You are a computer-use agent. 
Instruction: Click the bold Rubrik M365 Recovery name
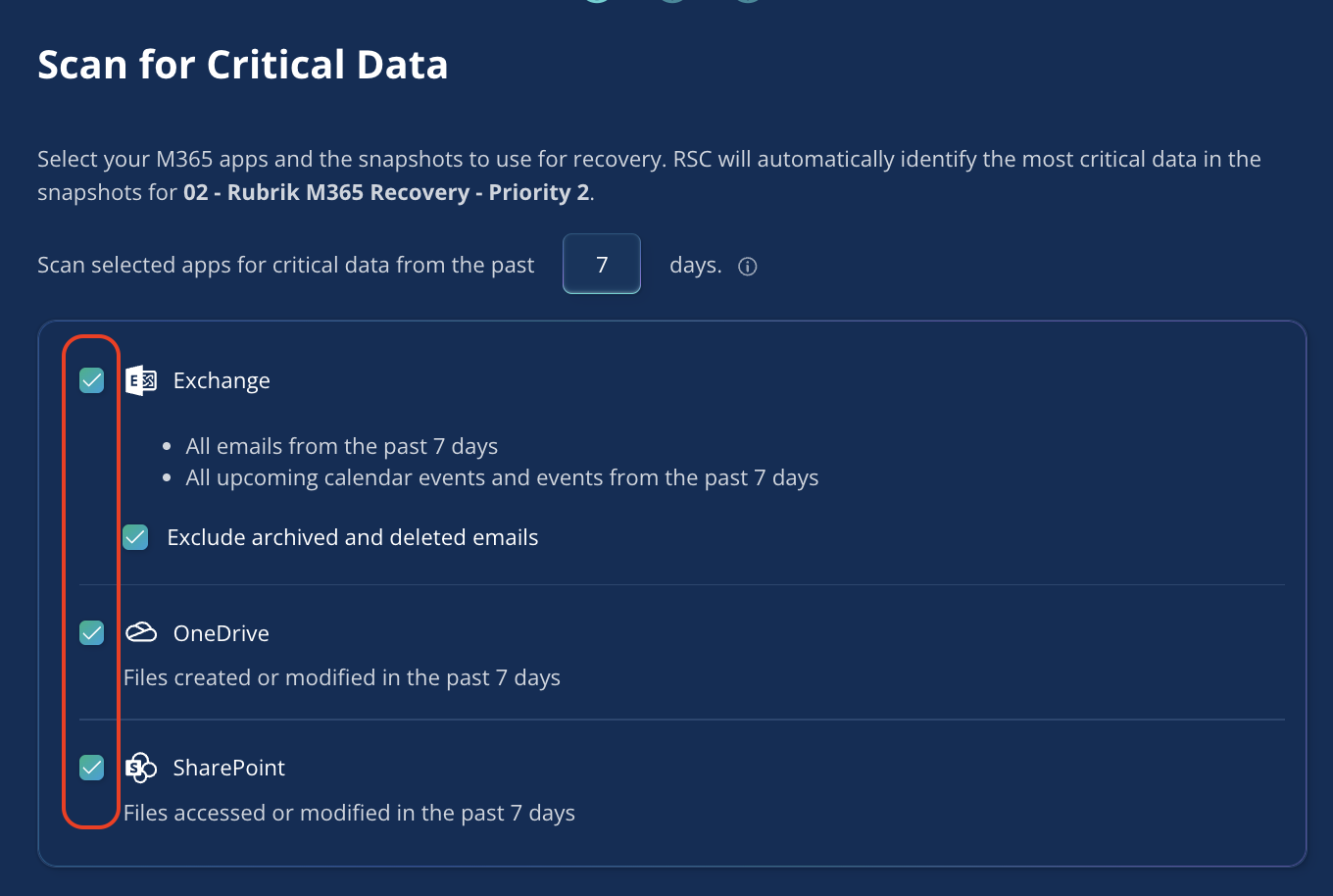[386, 192]
